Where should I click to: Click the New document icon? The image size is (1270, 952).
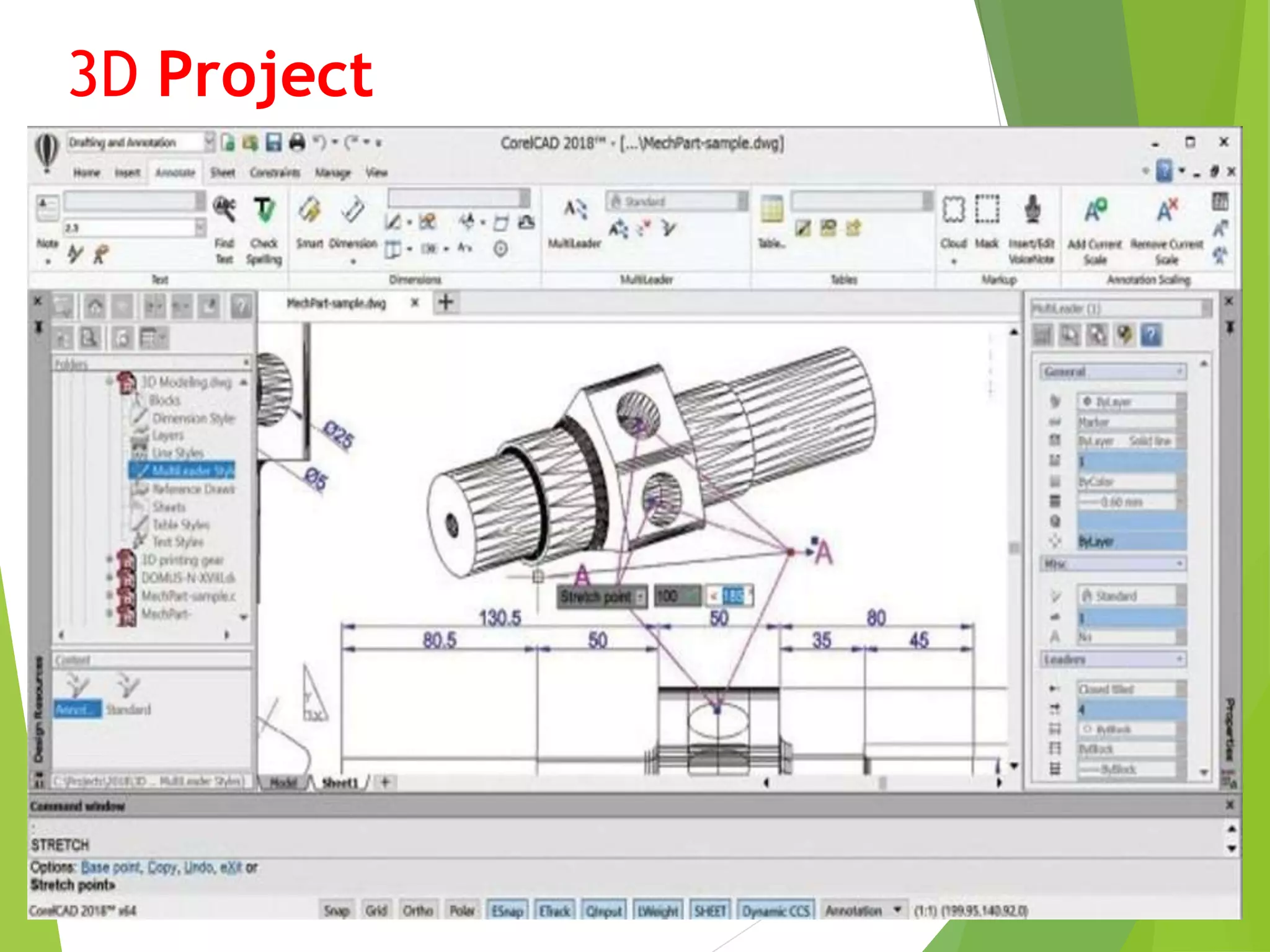[x=228, y=143]
